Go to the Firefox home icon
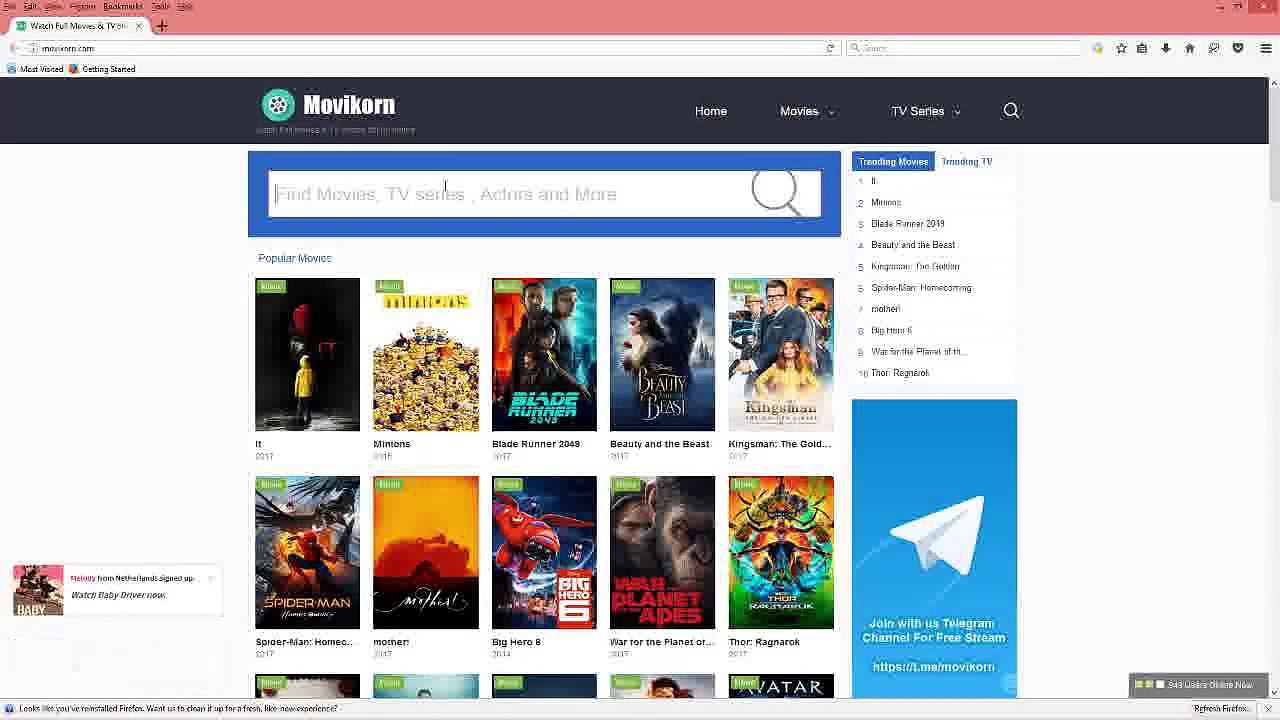 click(x=1189, y=48)
